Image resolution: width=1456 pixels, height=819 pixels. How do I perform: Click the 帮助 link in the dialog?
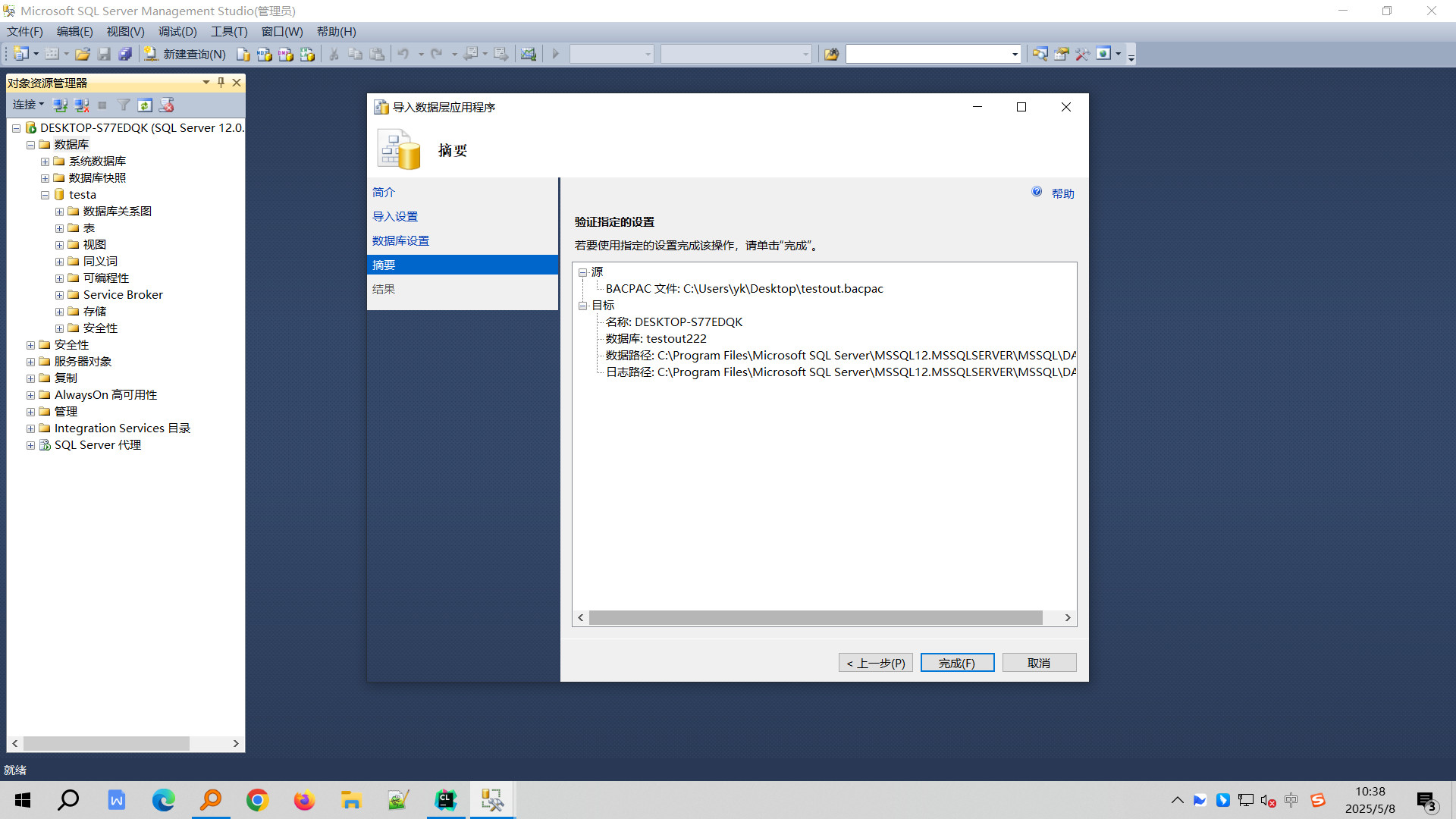point(1062,193)
